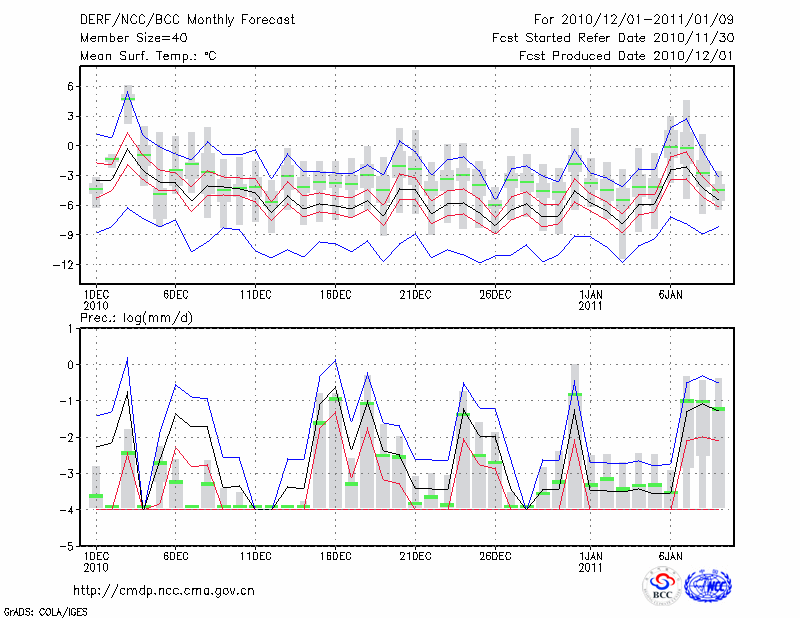Screen dimensions: 800x618
Task: Click the early-December blue line peak in temperature chart
Action: click(x=128, y=88)
